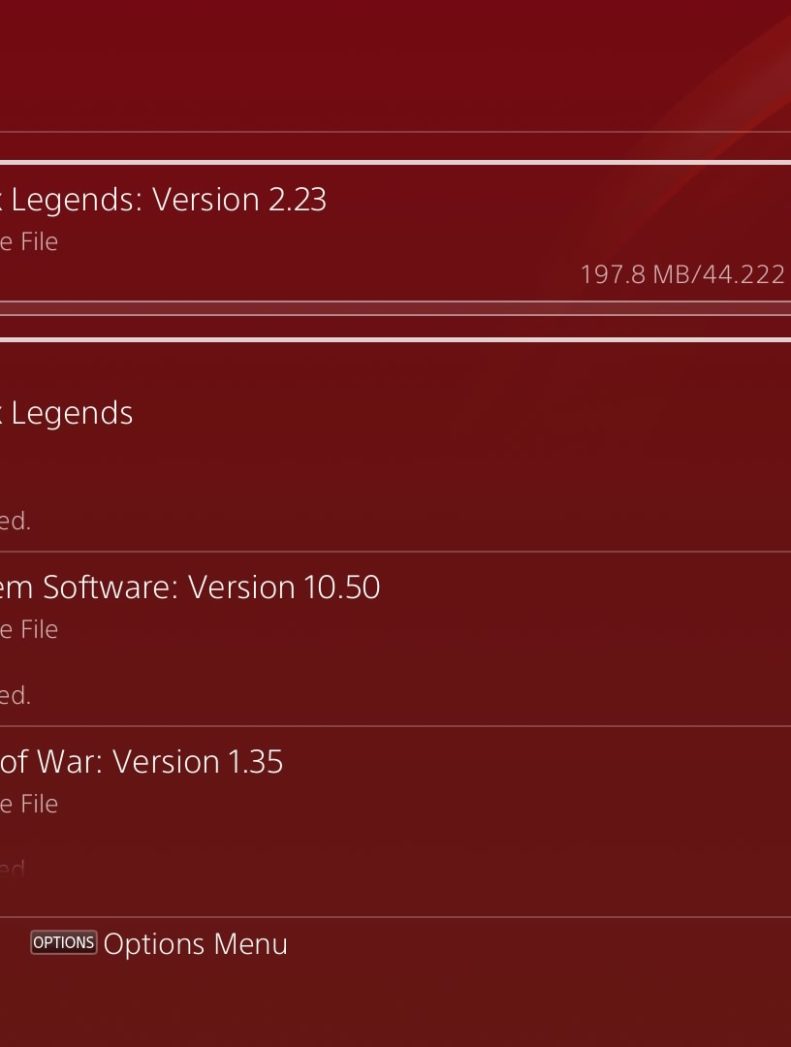Click the OPTIONS button icon

(x=63, y=942)
